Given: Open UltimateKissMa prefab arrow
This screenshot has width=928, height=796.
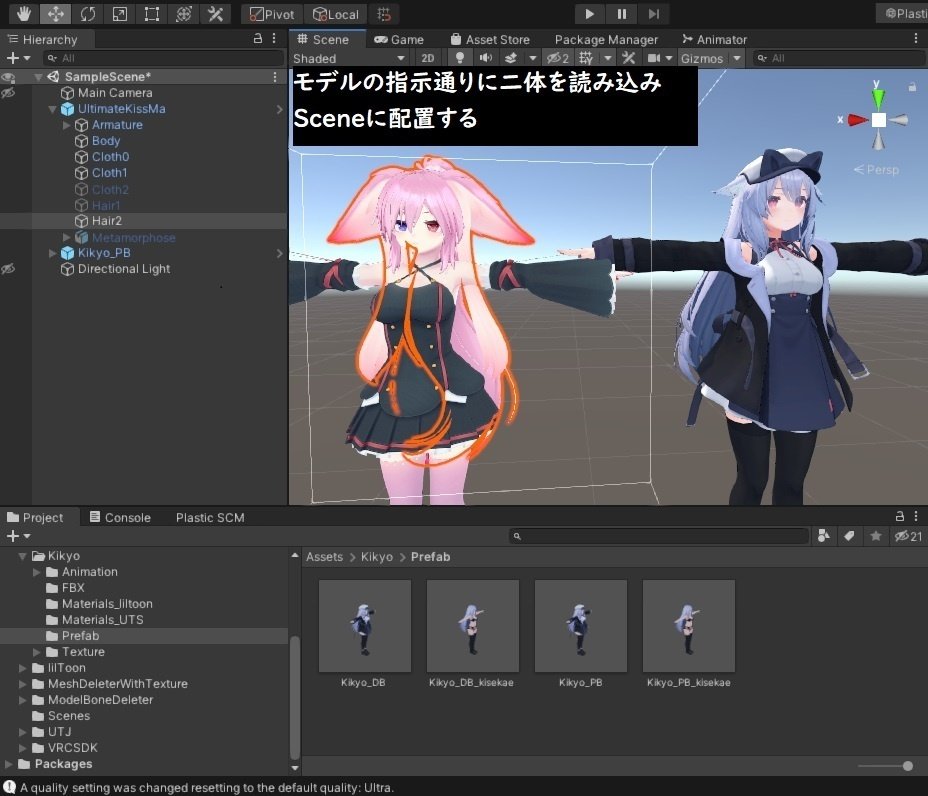Looking at the screenshot, I should pyautogui.click(x=279, y=109).
